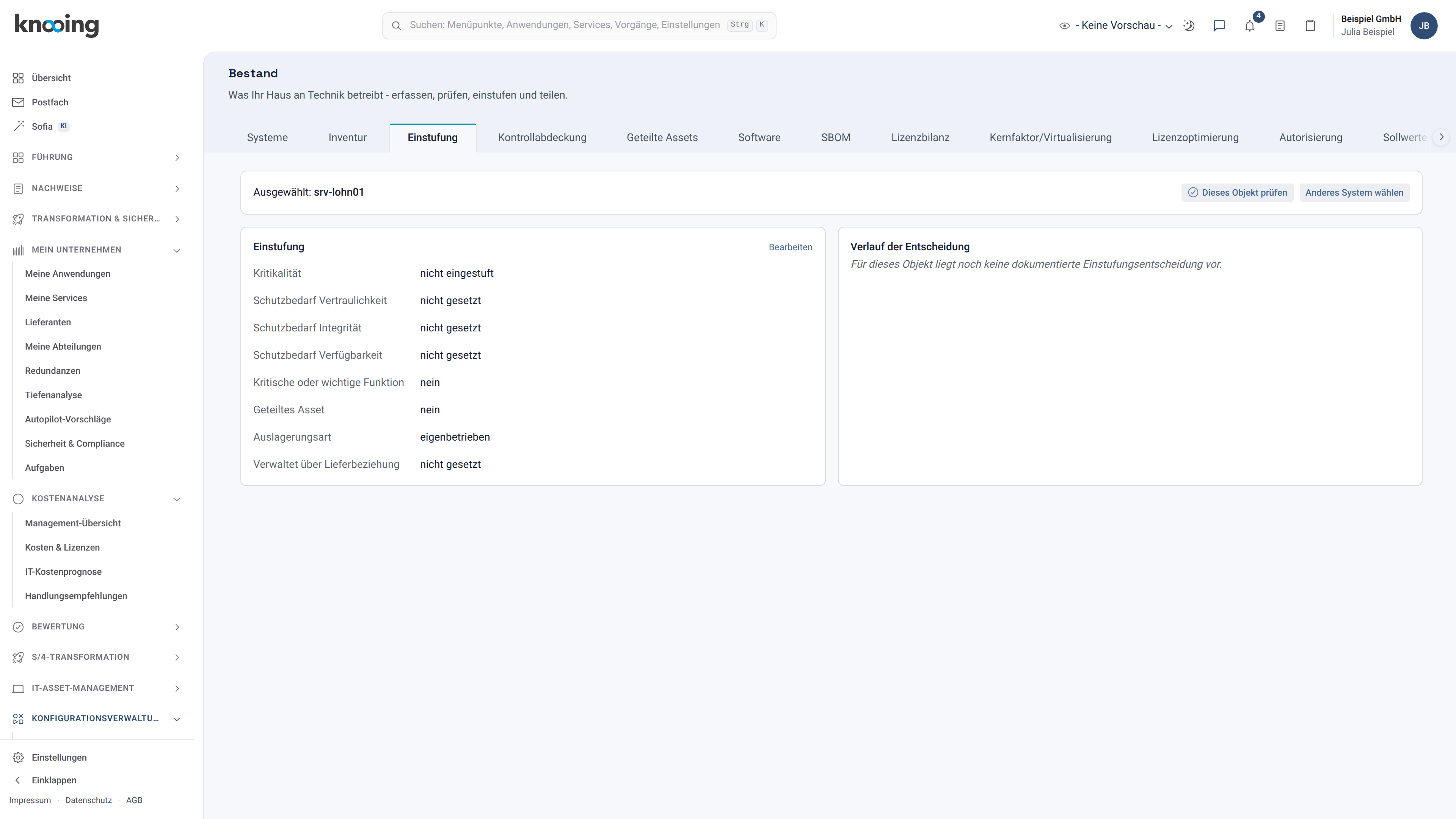The image size is (1456, 819).
Task: Open the chat messages icon in header
Action: pyautogui.click(x=1219, y=25)
